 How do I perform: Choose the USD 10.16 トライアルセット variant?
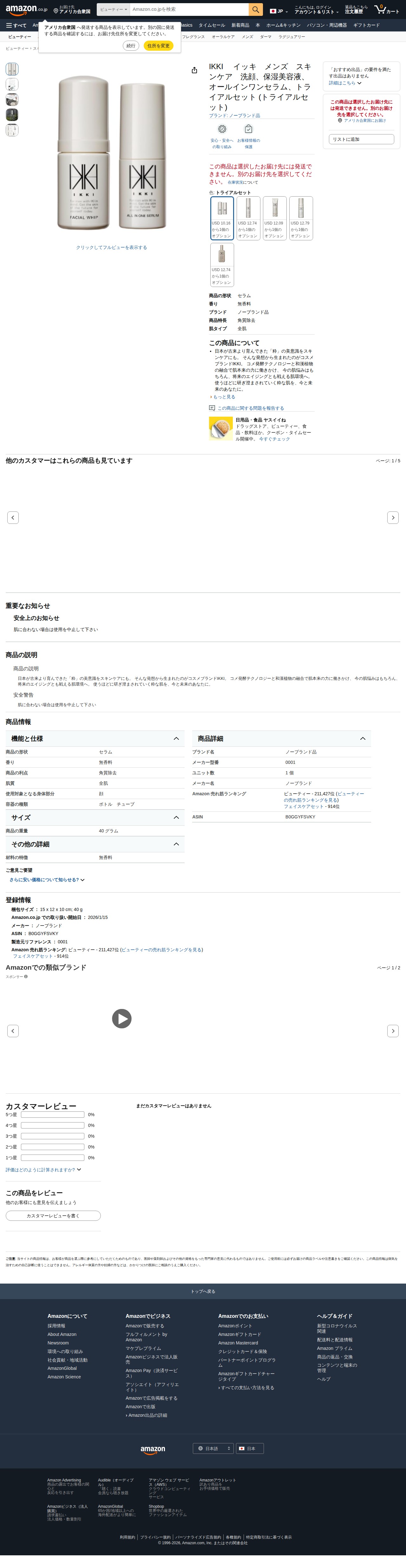tap(222, 218)
